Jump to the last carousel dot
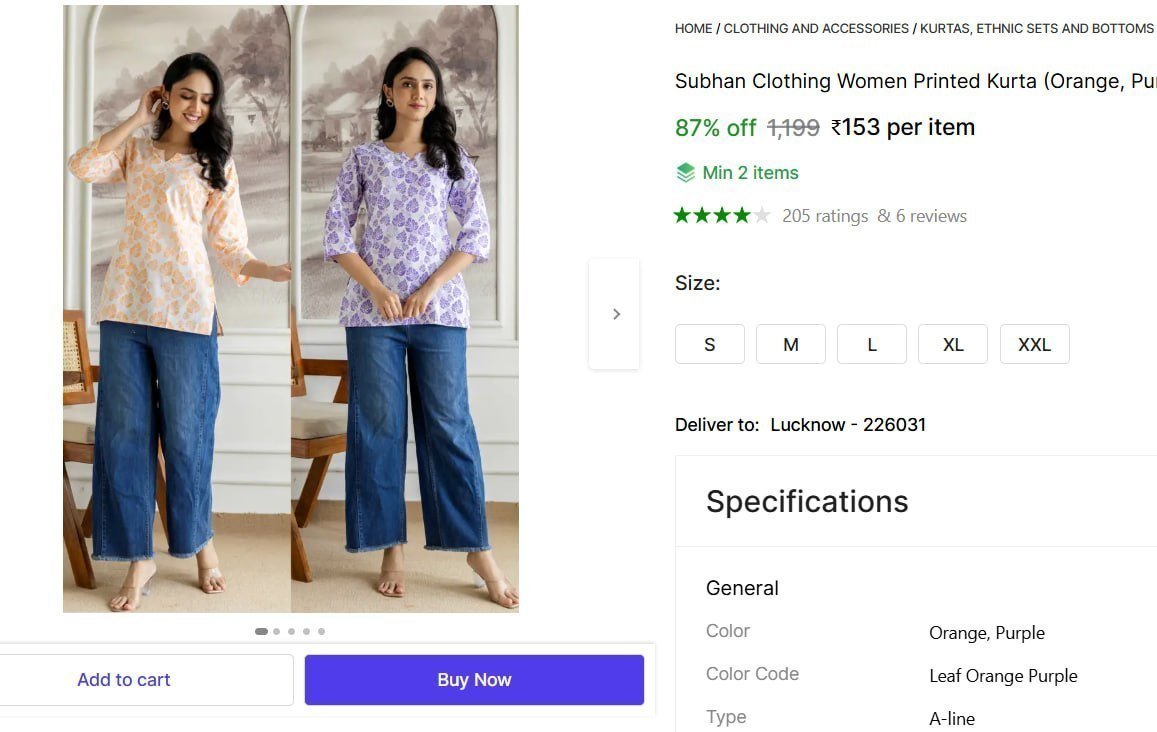This screenshot has width=1157, height=732. click(x=321, y=632)
